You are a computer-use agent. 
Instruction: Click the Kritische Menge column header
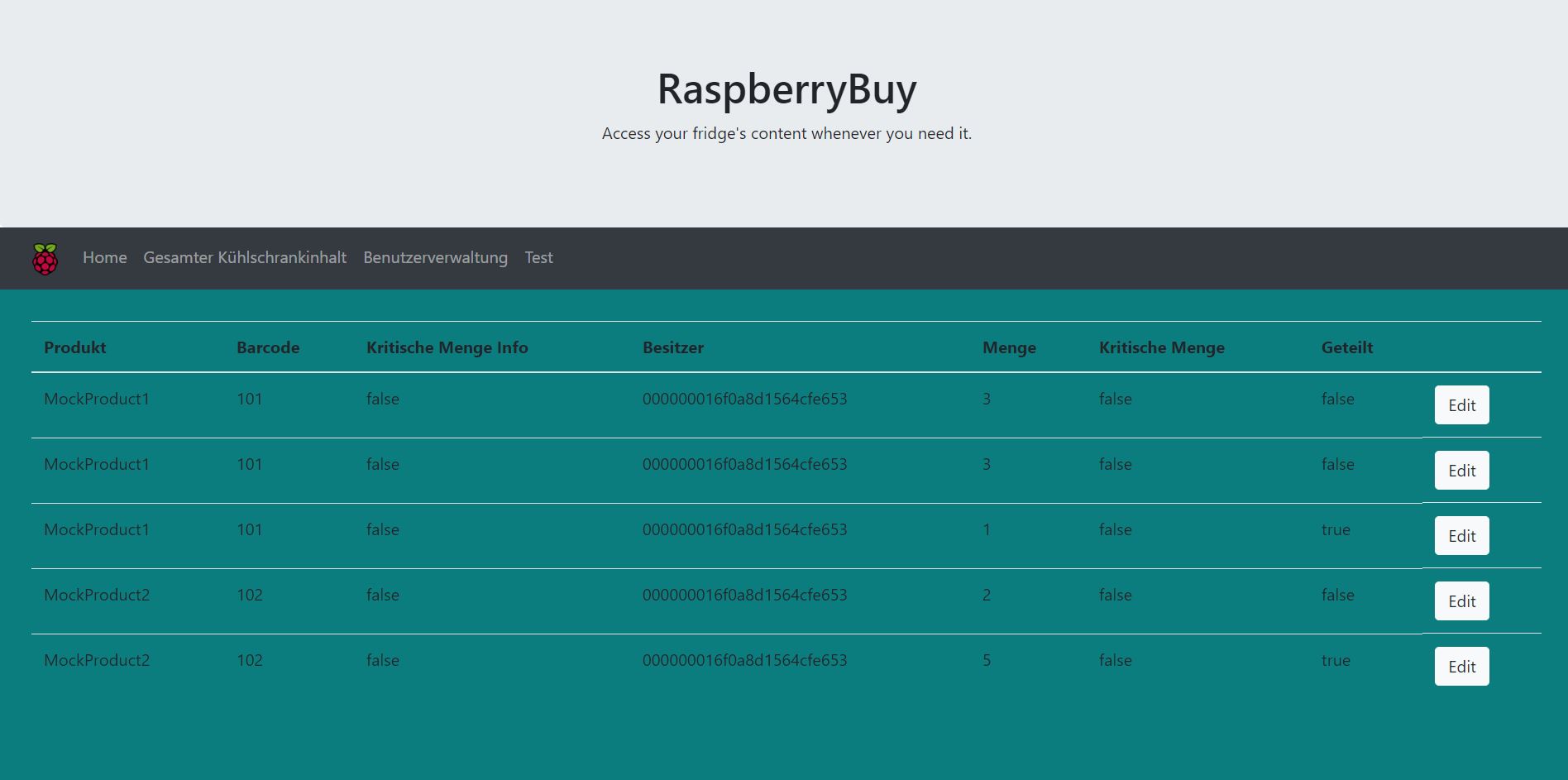(1162, 347)
